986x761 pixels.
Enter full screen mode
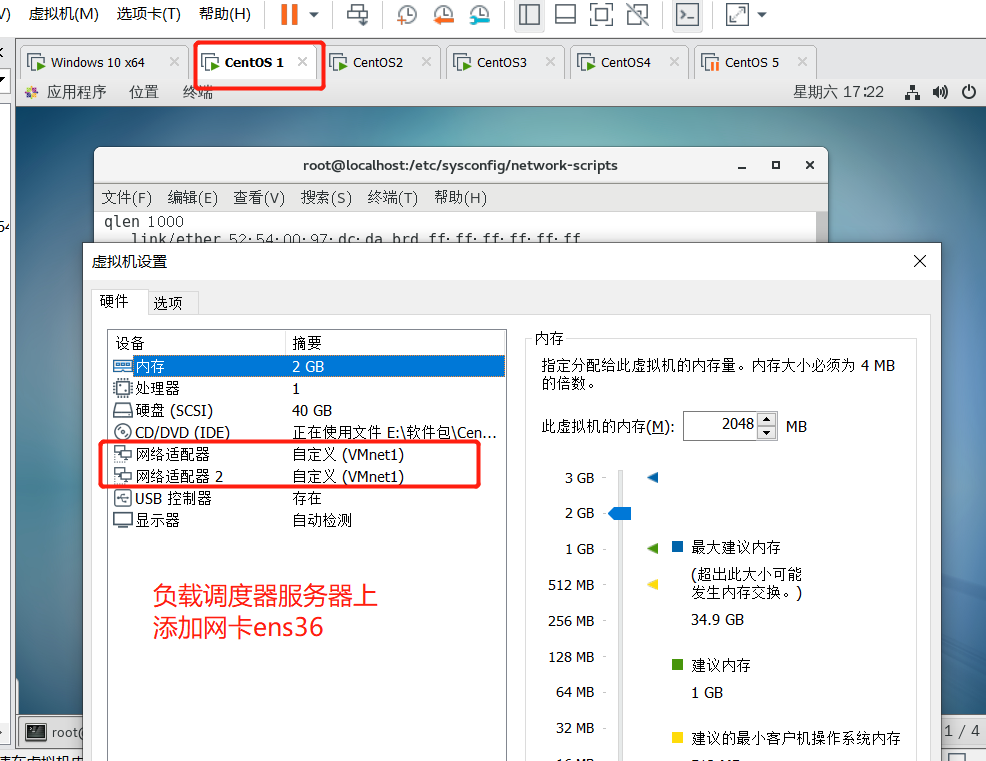pos(601,15)
